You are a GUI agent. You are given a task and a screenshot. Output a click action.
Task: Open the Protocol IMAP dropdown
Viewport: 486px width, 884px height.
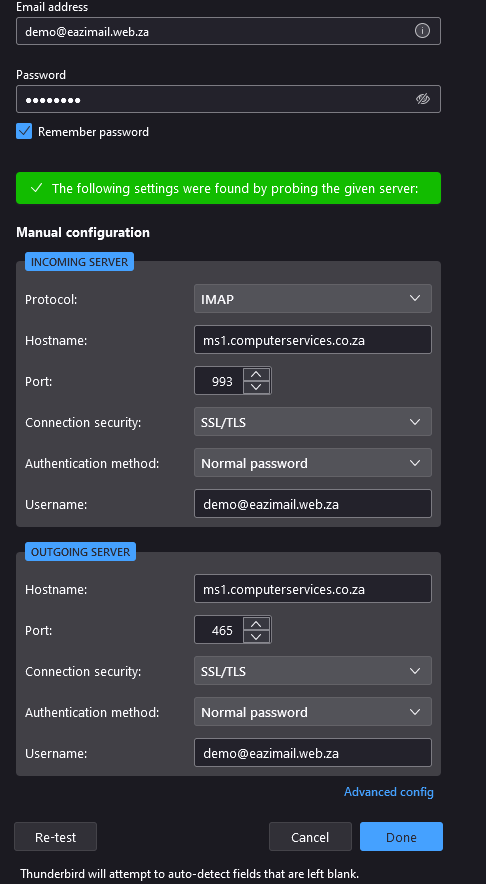coord(313,298)
